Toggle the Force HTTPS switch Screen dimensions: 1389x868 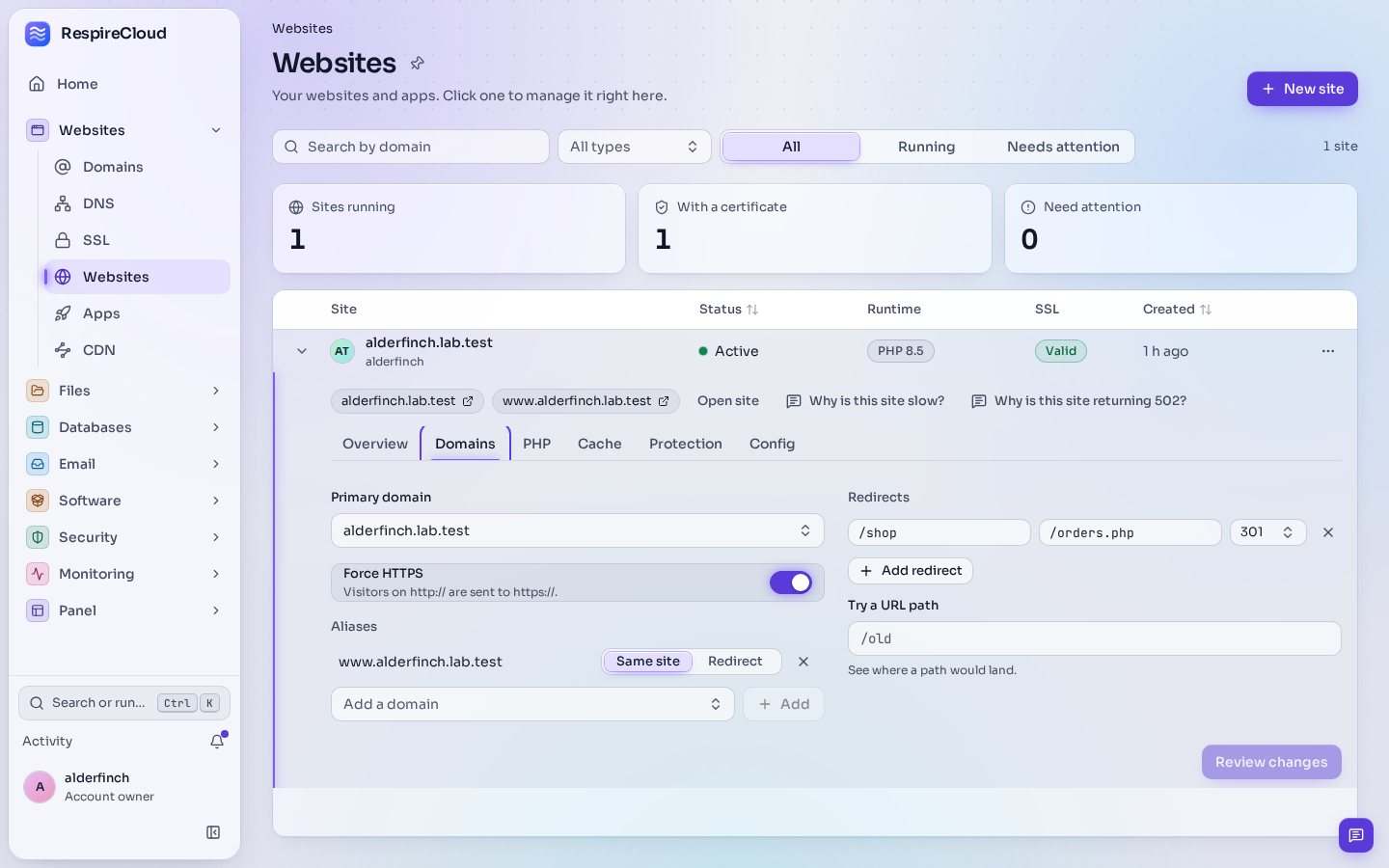pyautogui.click(x=791, y=583)
